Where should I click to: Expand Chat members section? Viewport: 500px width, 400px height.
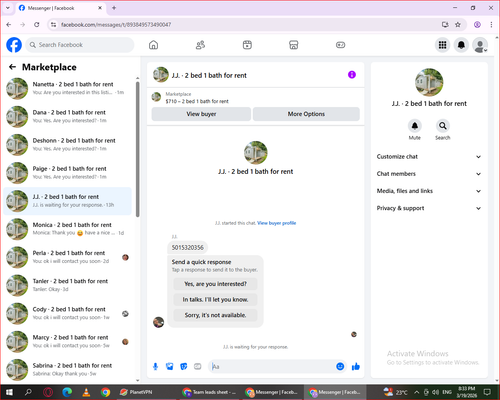tap(429, 174)
